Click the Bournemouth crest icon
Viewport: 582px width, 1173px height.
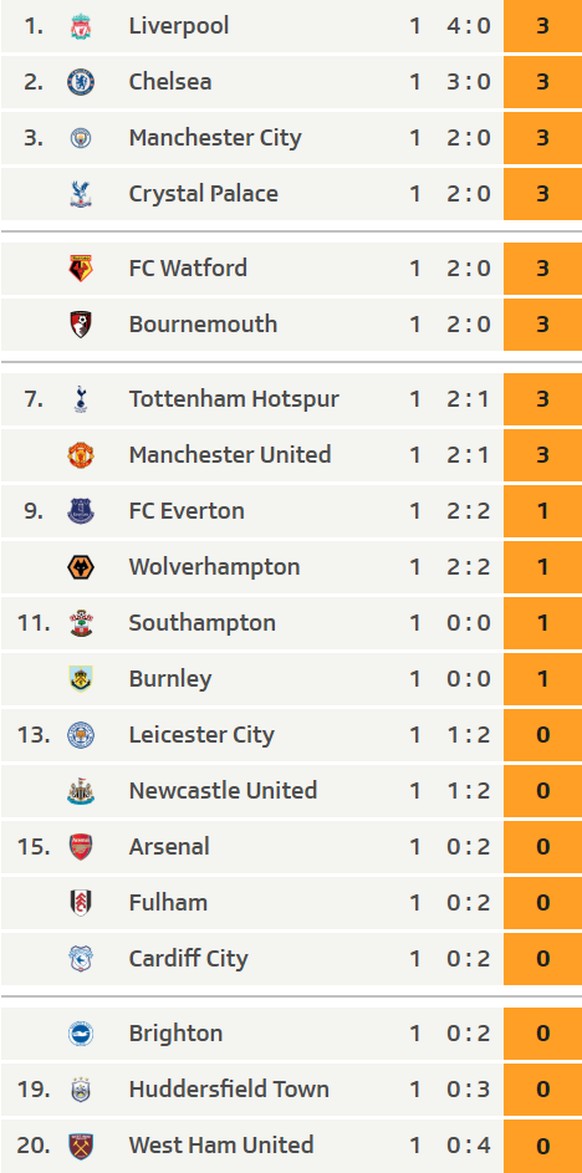(81, 324)
